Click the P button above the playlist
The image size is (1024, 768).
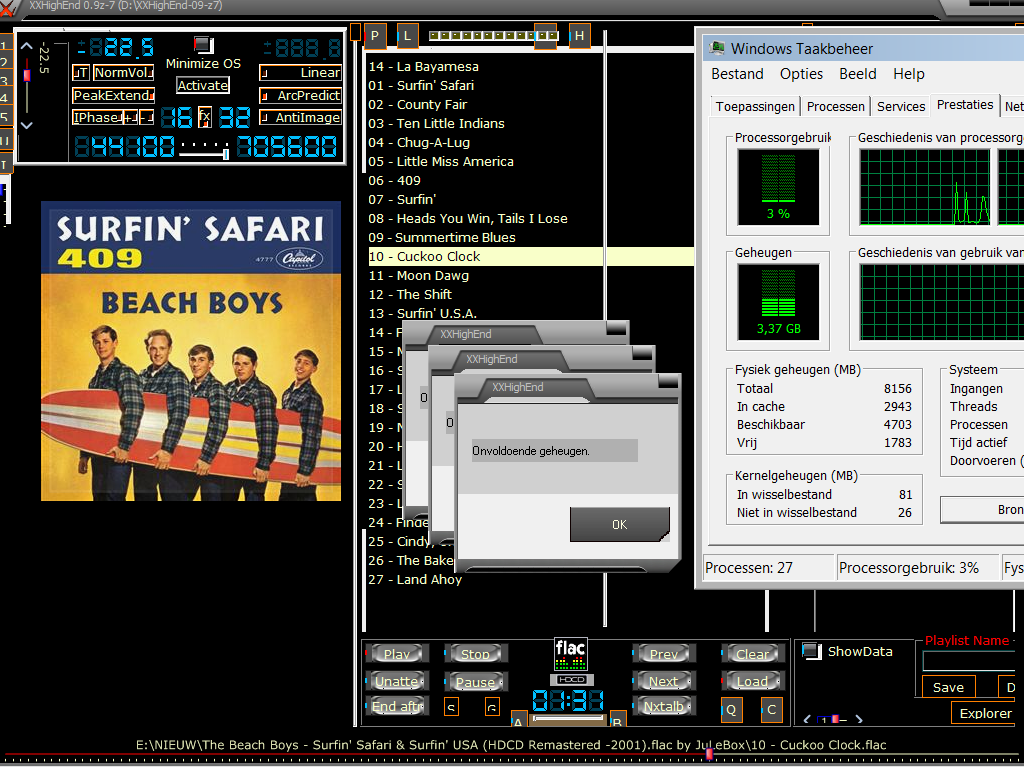(375, 36)
